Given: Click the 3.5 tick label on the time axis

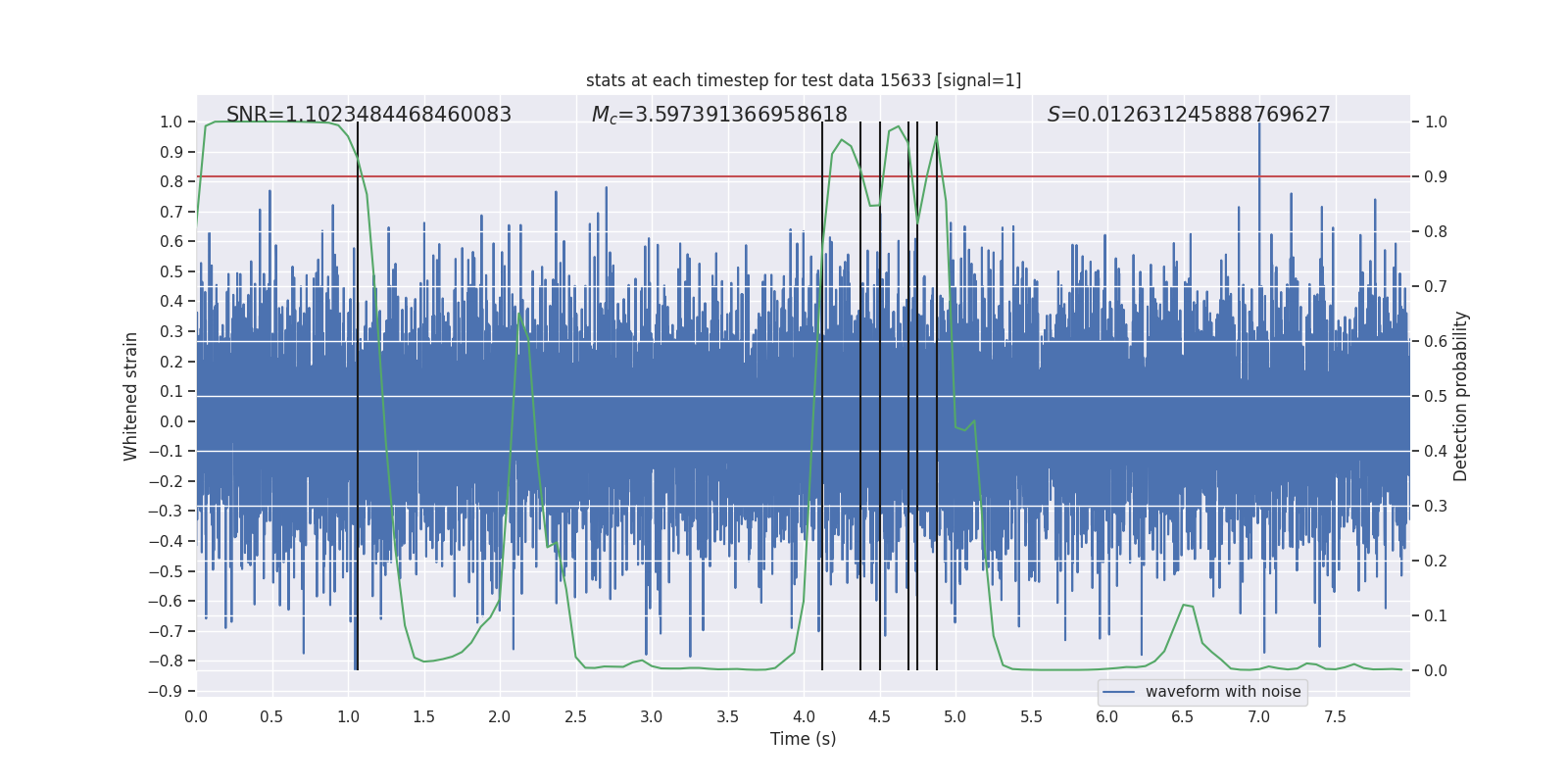Looking at the screenshot, I should coord(727,716).
